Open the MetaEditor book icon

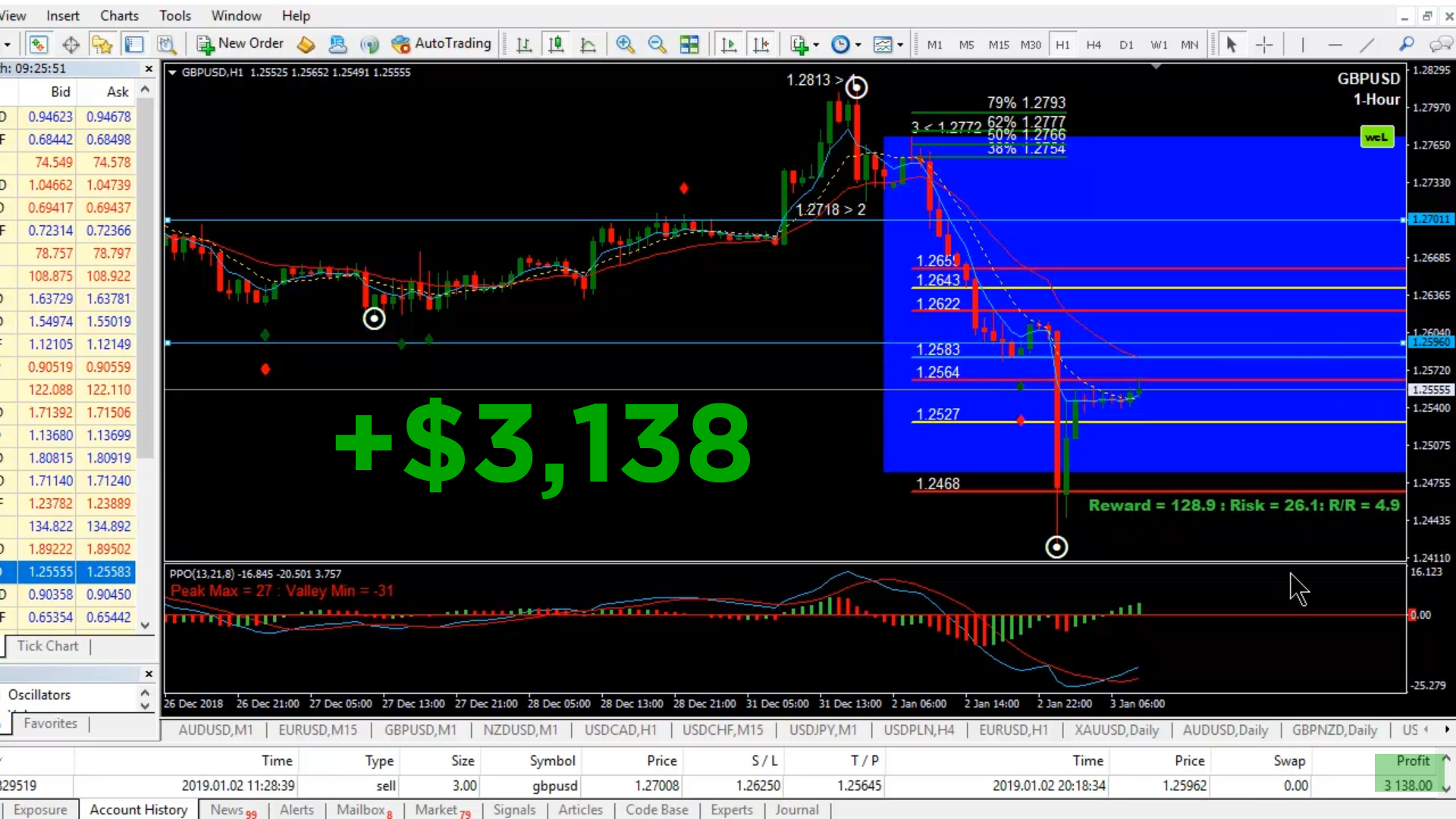click(x=306, y=45)
